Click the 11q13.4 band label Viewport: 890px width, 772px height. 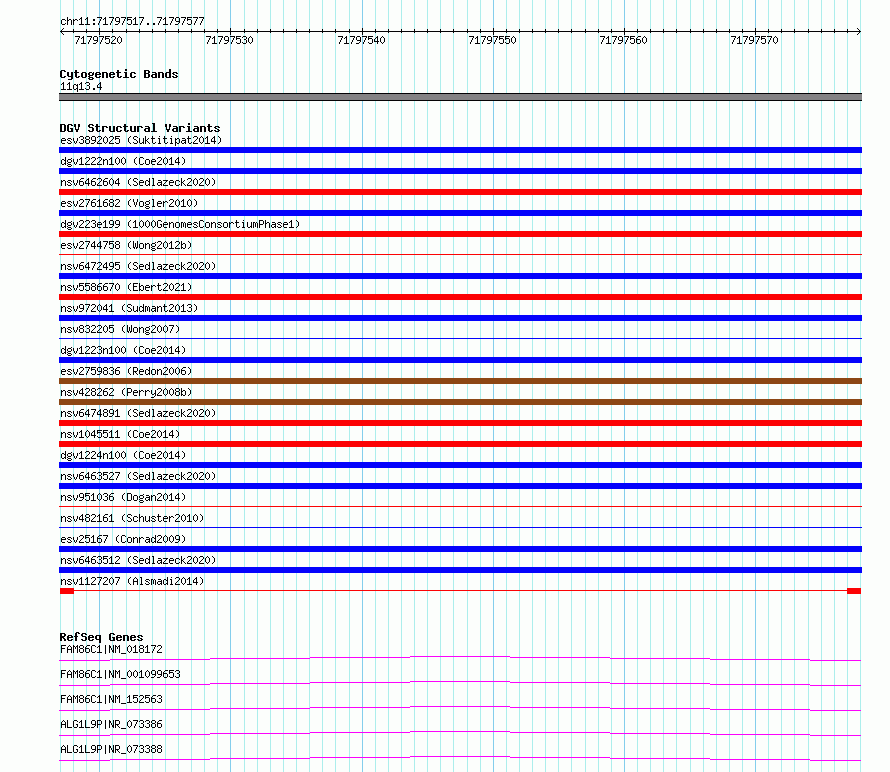tap(81, 87)
